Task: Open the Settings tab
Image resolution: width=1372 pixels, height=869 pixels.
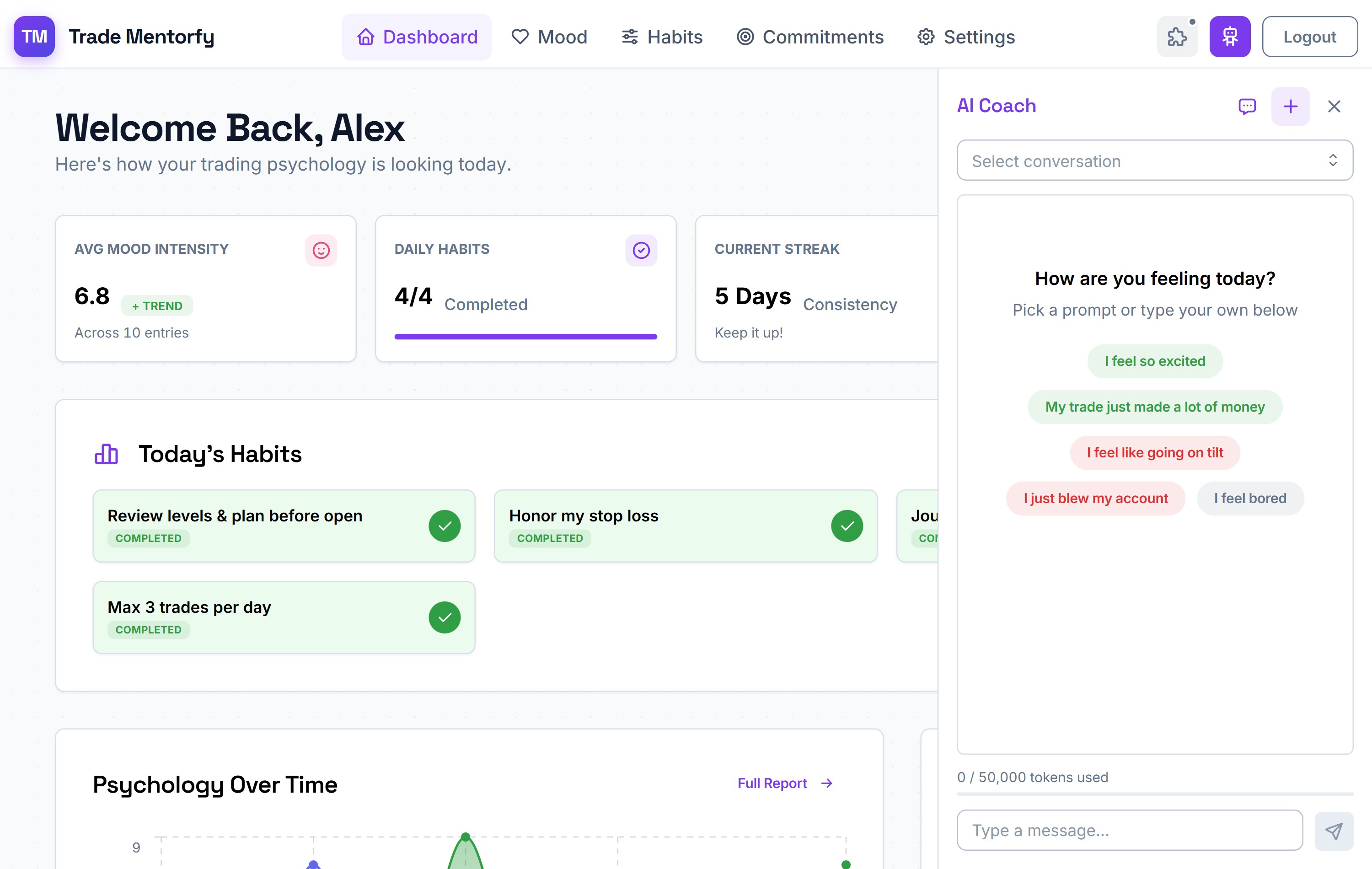Action: tap(966, 37)
